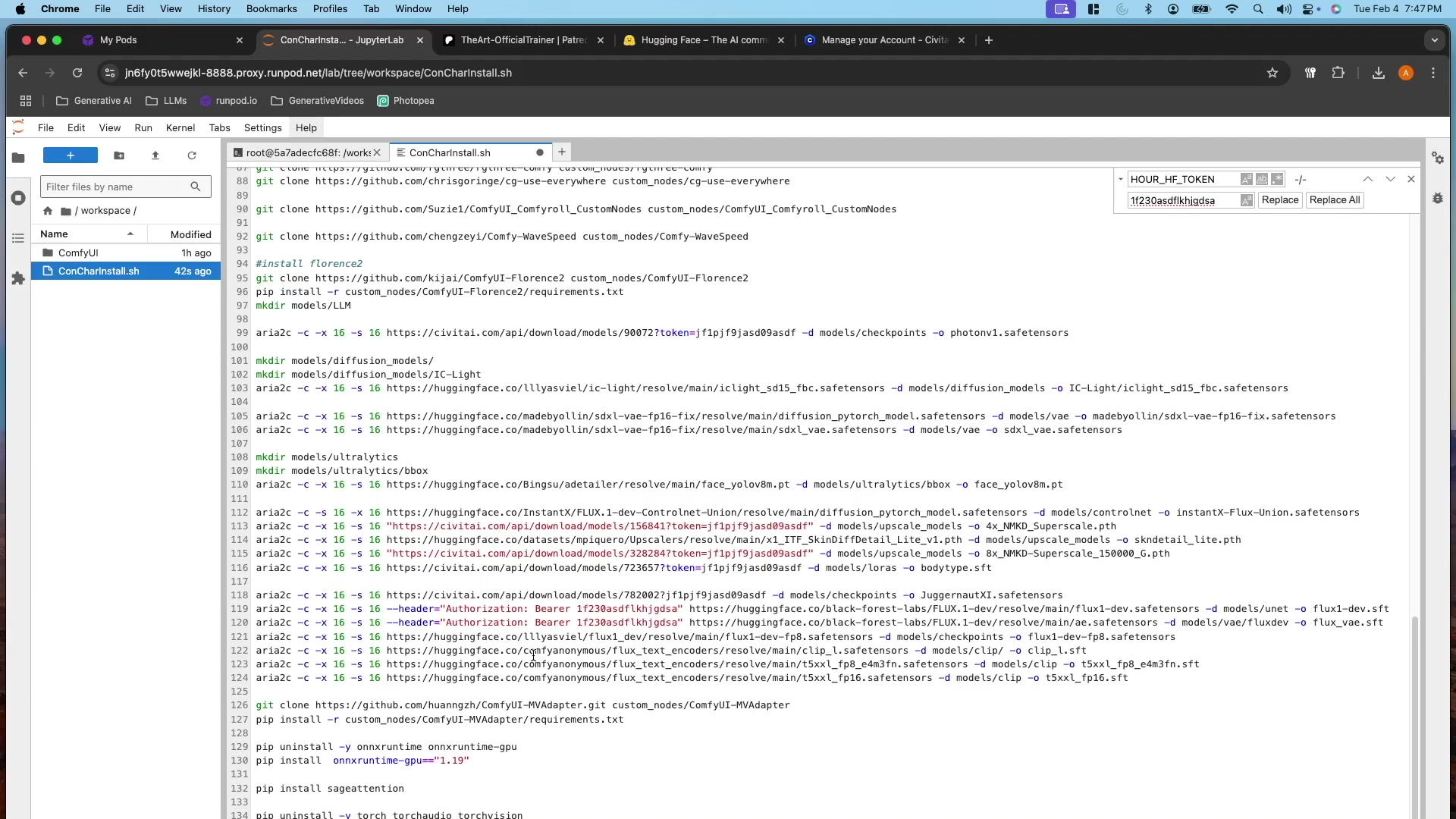
Task: Open the Generative AI bookmarks folder
Action: coord(94,101)
